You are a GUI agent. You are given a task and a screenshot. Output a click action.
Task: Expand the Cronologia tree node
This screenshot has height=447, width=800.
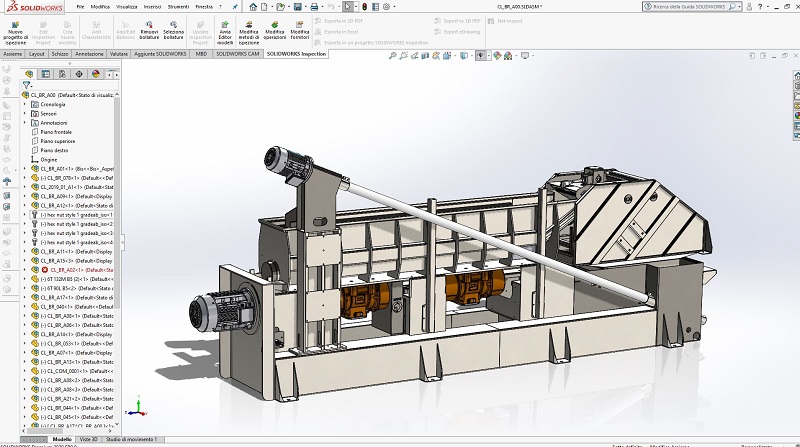[25, 104]
